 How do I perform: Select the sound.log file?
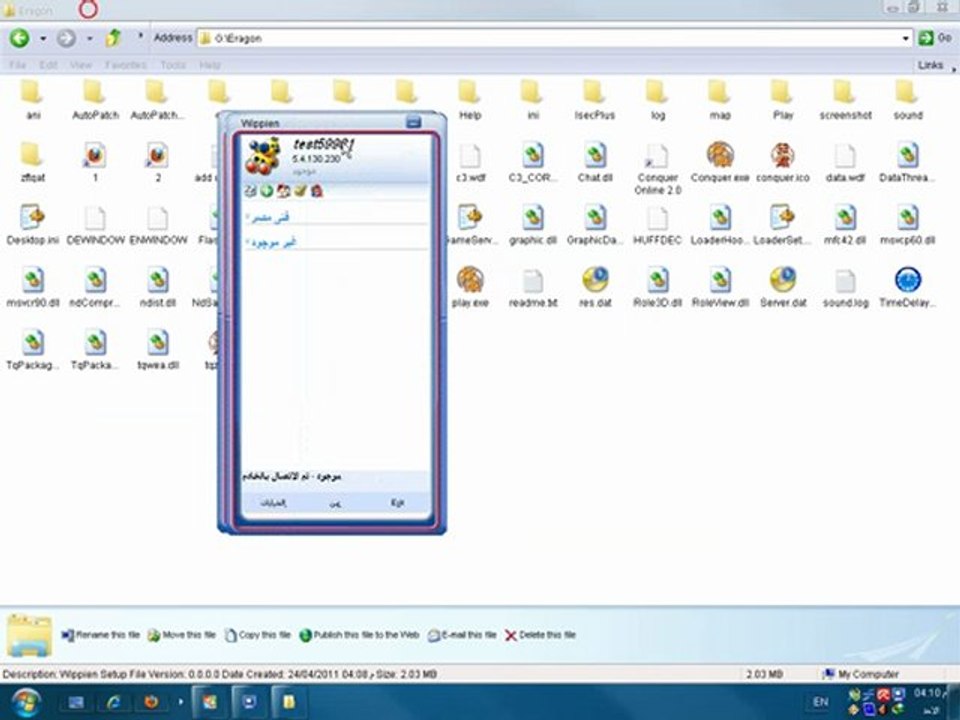(x=845, y=287)
